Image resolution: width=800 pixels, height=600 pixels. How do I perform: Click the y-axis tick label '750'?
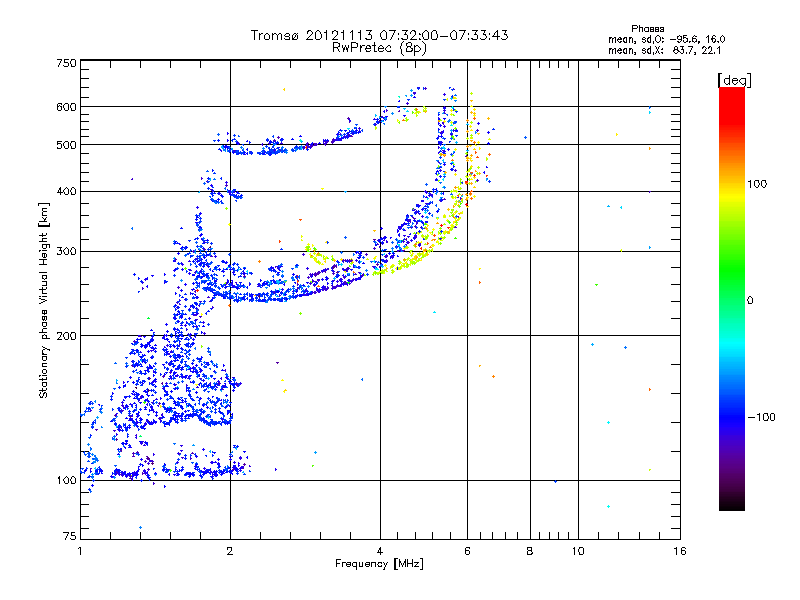click(x=66, y=63)
